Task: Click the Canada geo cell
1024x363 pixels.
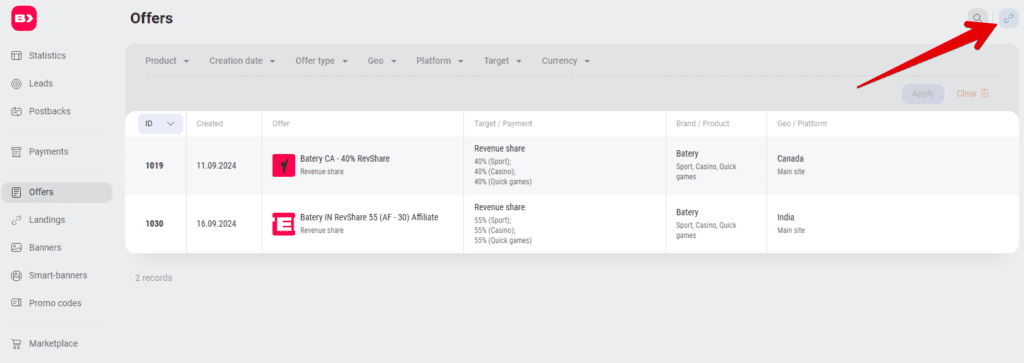Action: coord(790,159)
